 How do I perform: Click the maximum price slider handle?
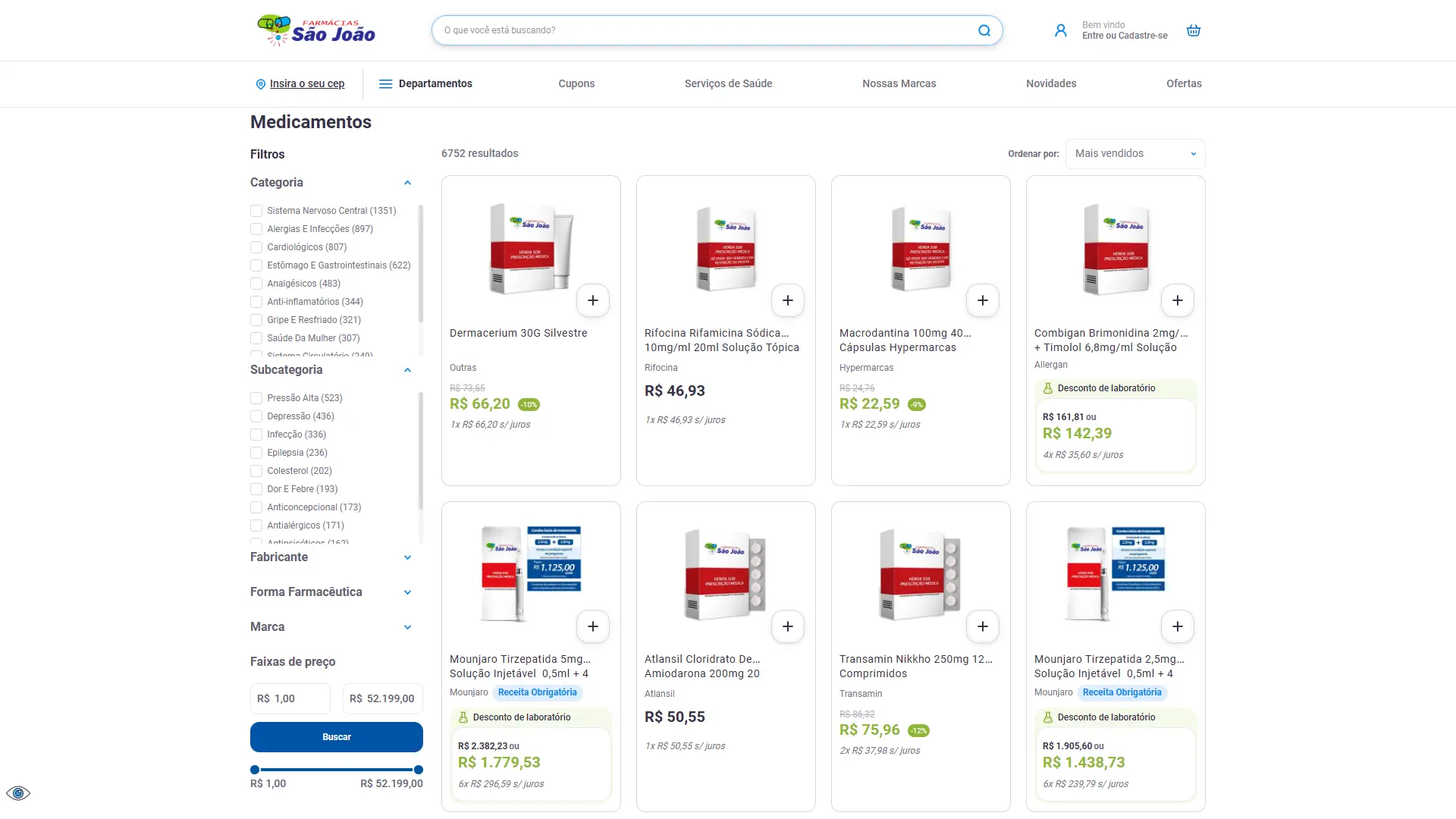[418, 770]
